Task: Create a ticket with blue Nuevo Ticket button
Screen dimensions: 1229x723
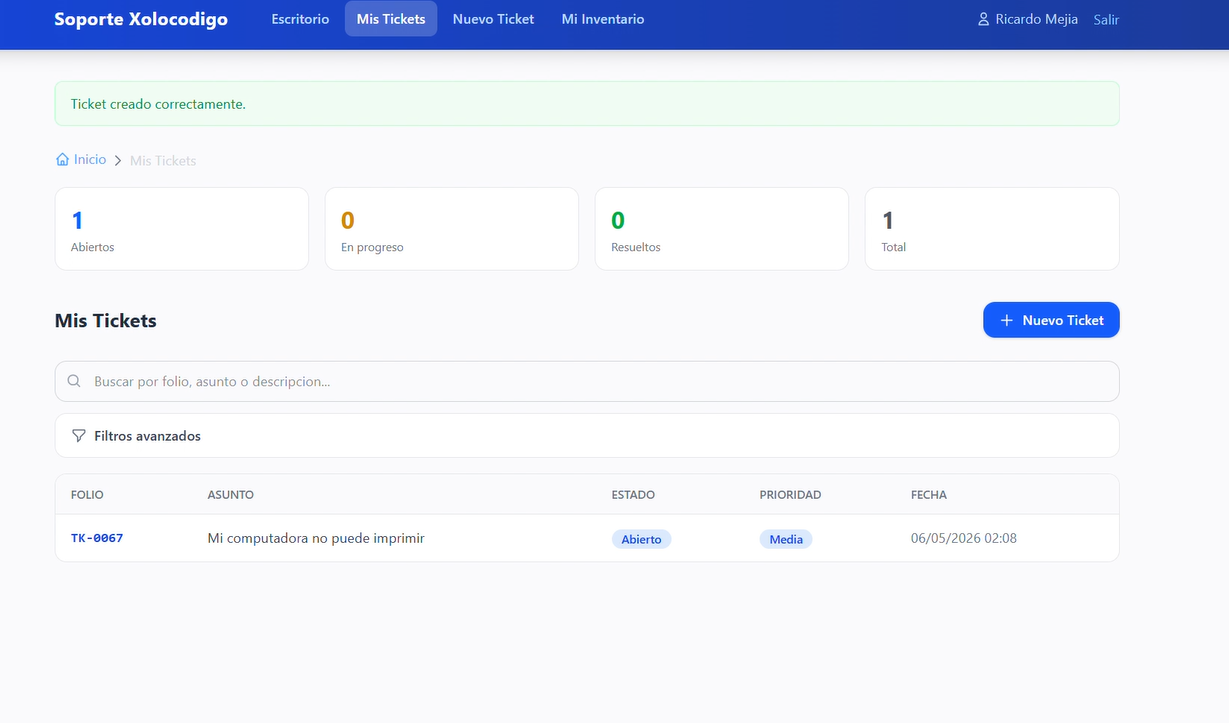Action: point(1051,320)
